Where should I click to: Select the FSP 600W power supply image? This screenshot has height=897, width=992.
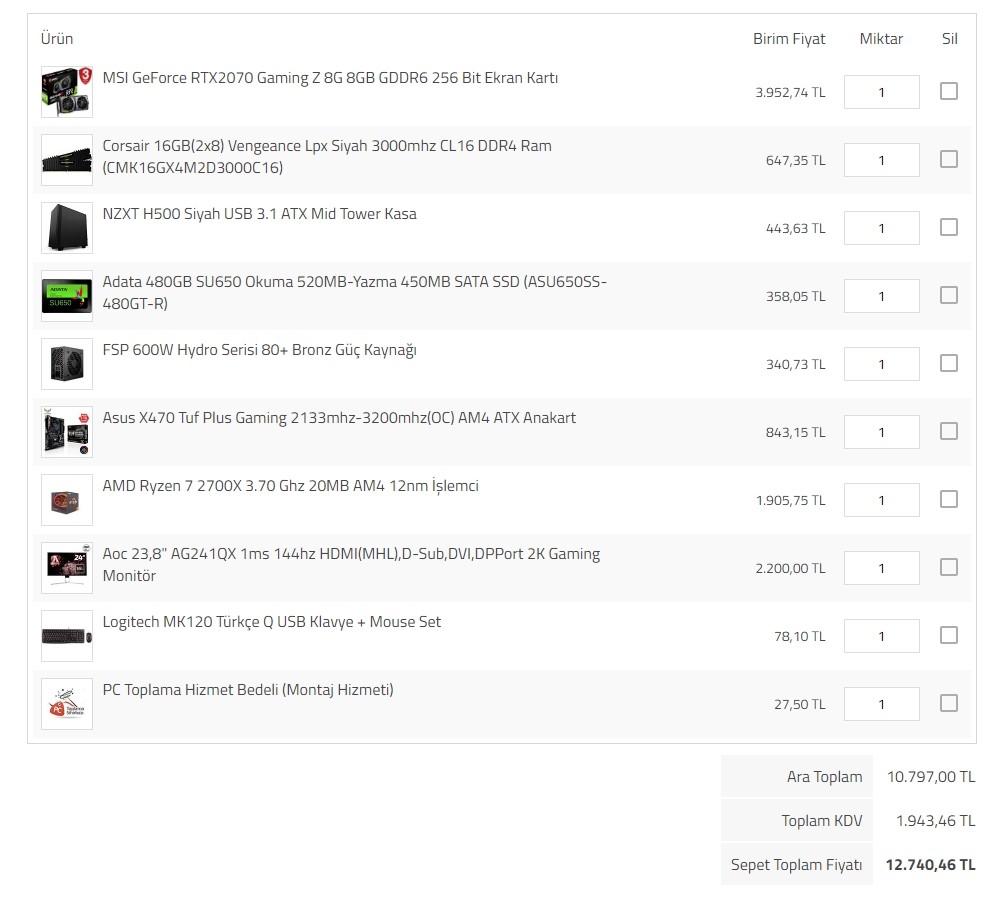[x=67, y=364]
